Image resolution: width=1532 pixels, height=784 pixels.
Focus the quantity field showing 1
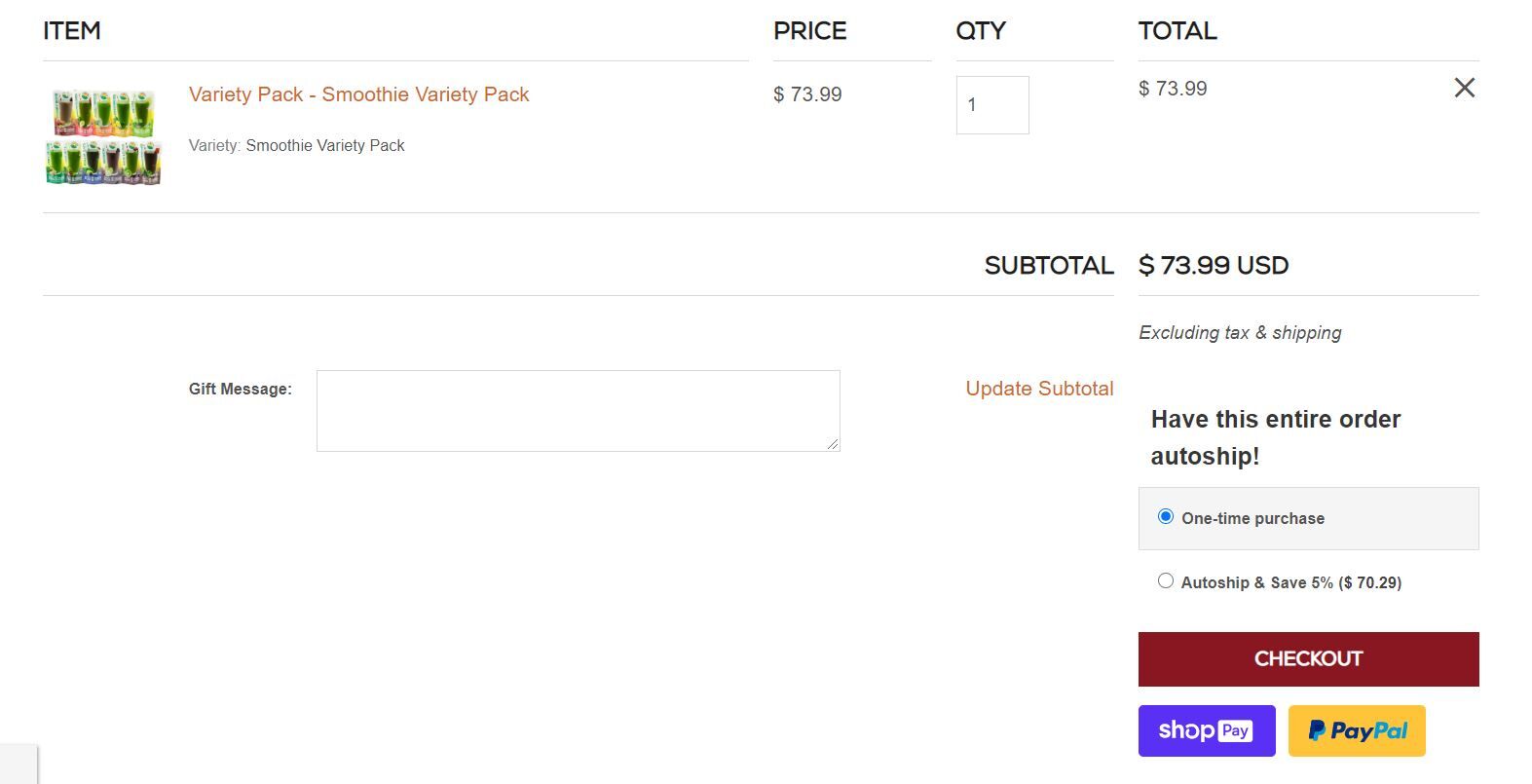[x=992, y=105]
